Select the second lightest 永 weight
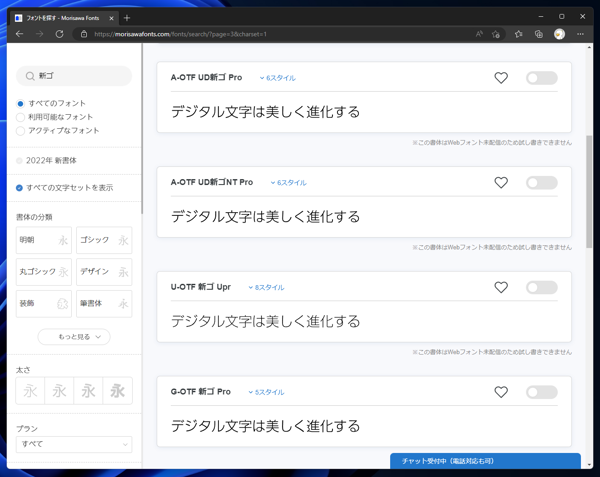600x477 pixels. pos(59,391)
